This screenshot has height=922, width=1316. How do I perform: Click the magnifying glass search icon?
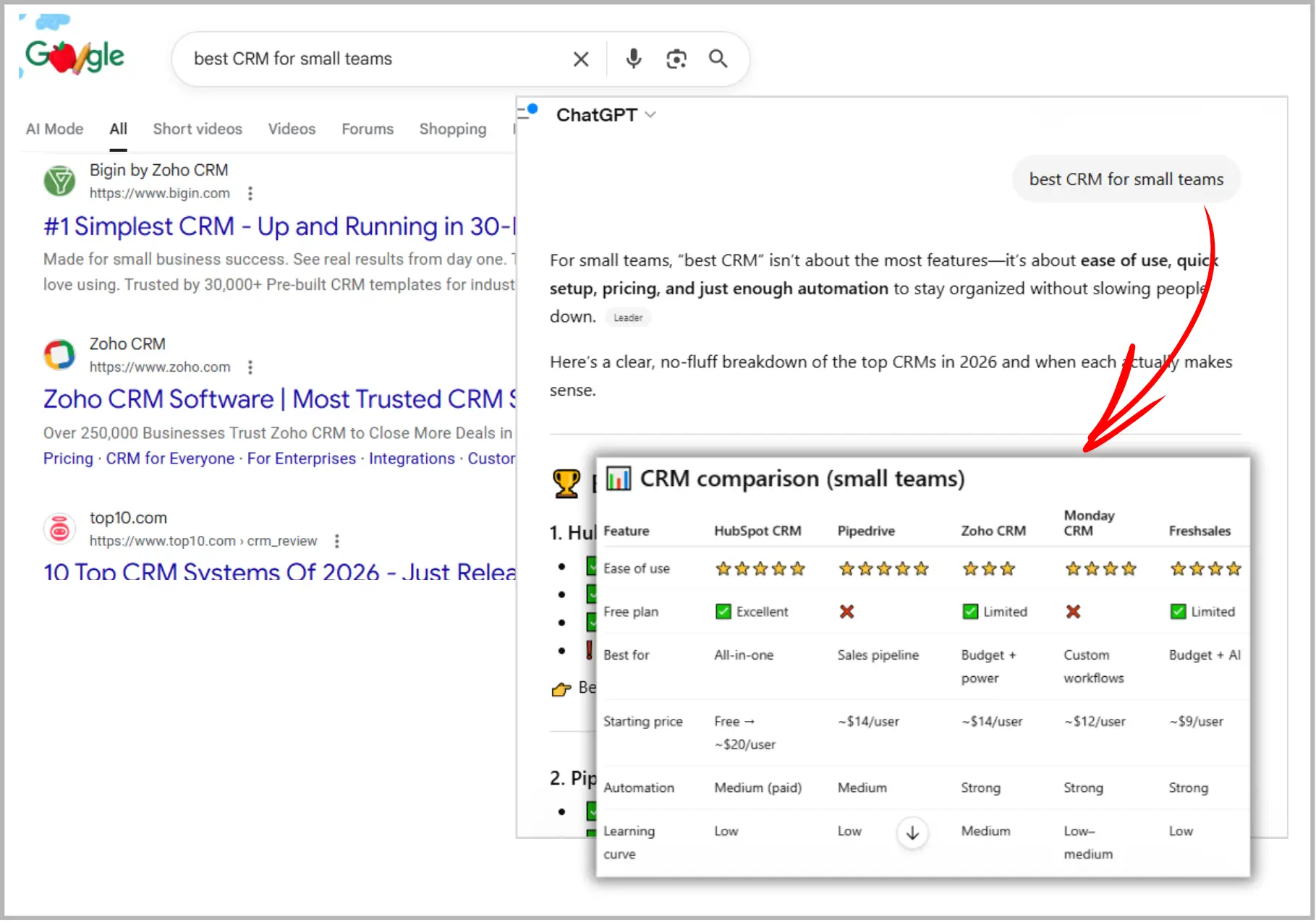tap(718, 59)
